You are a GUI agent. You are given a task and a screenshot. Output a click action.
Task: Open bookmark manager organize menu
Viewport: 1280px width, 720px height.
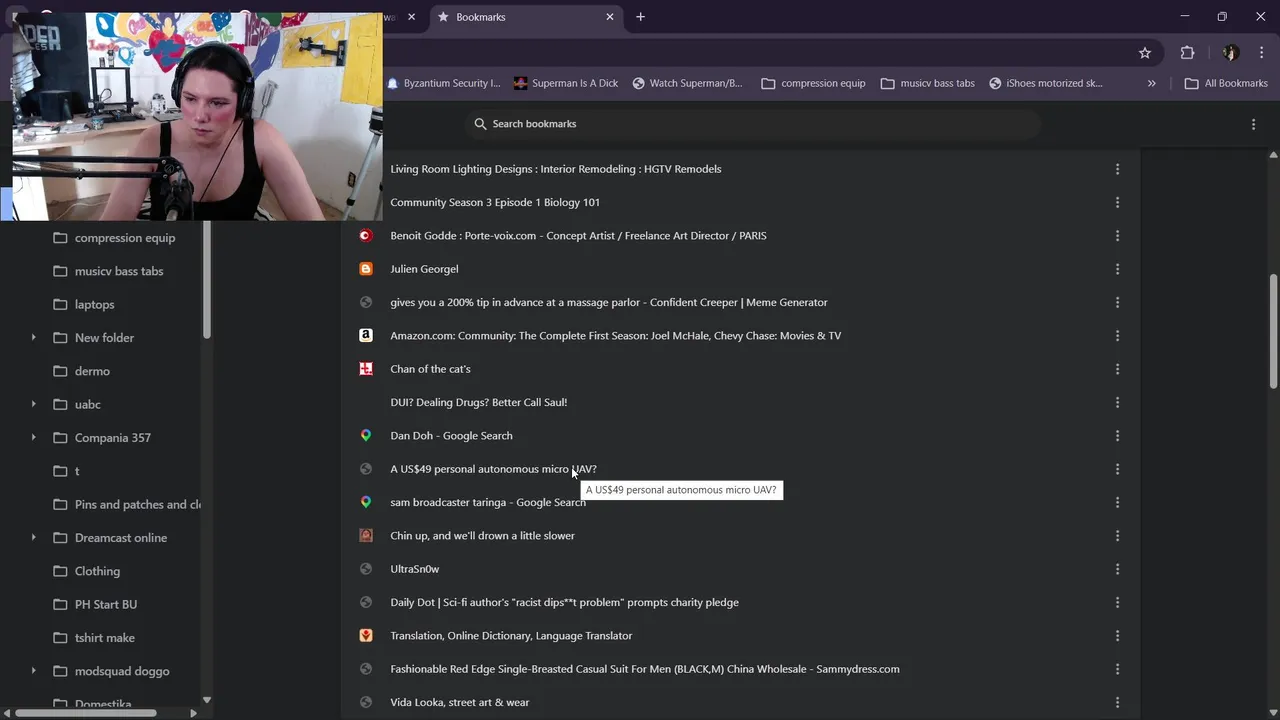[1253, 124]
